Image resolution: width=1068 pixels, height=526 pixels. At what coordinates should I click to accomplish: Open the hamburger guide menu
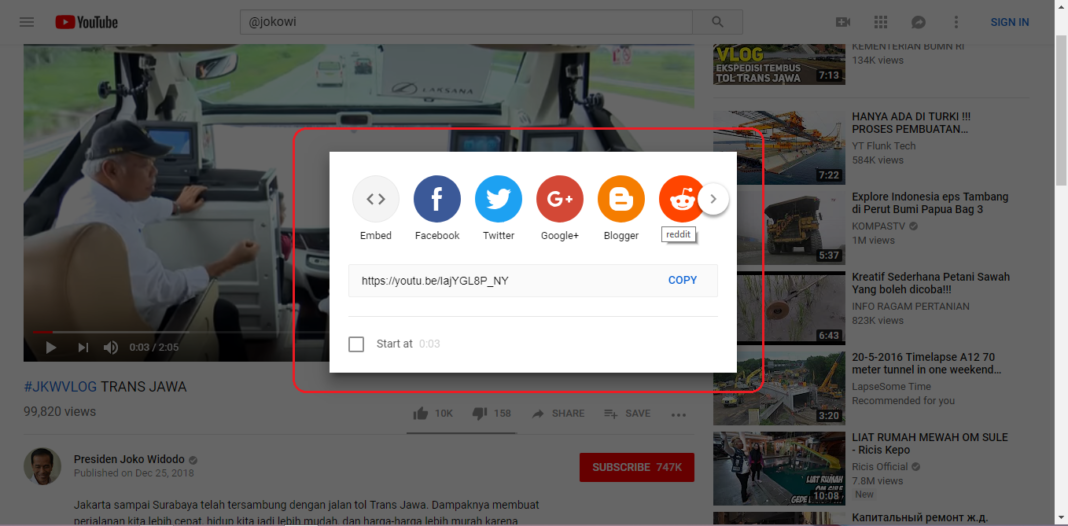tap(27, 22)
